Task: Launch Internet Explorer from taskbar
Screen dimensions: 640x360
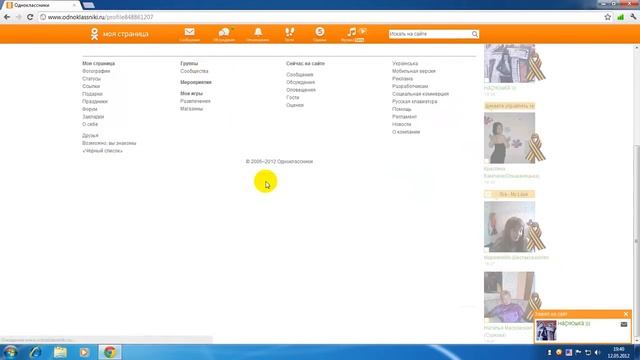Action: click(36, 352)
